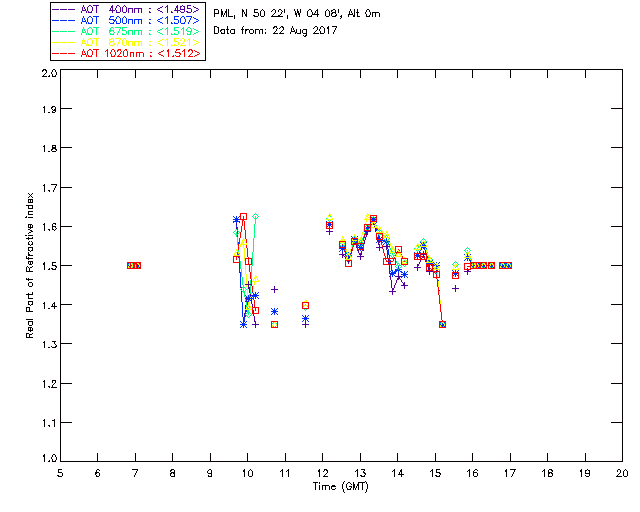Click the 1.8 label on y-axis

[49, 148]
